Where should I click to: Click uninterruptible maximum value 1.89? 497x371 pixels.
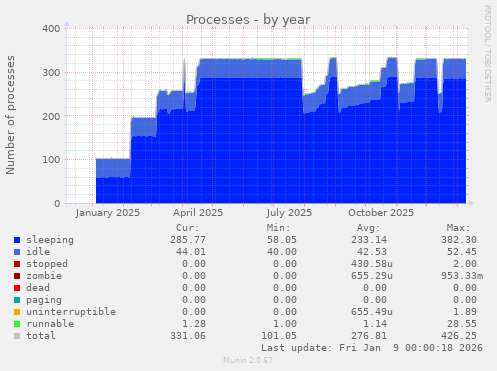(x=465, y=312)
